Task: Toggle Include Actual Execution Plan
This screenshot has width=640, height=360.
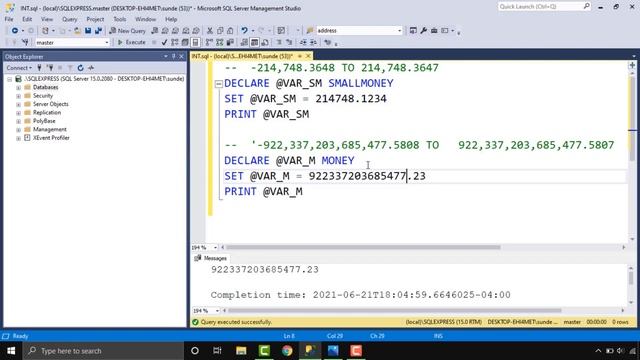Action: point(209,42)
